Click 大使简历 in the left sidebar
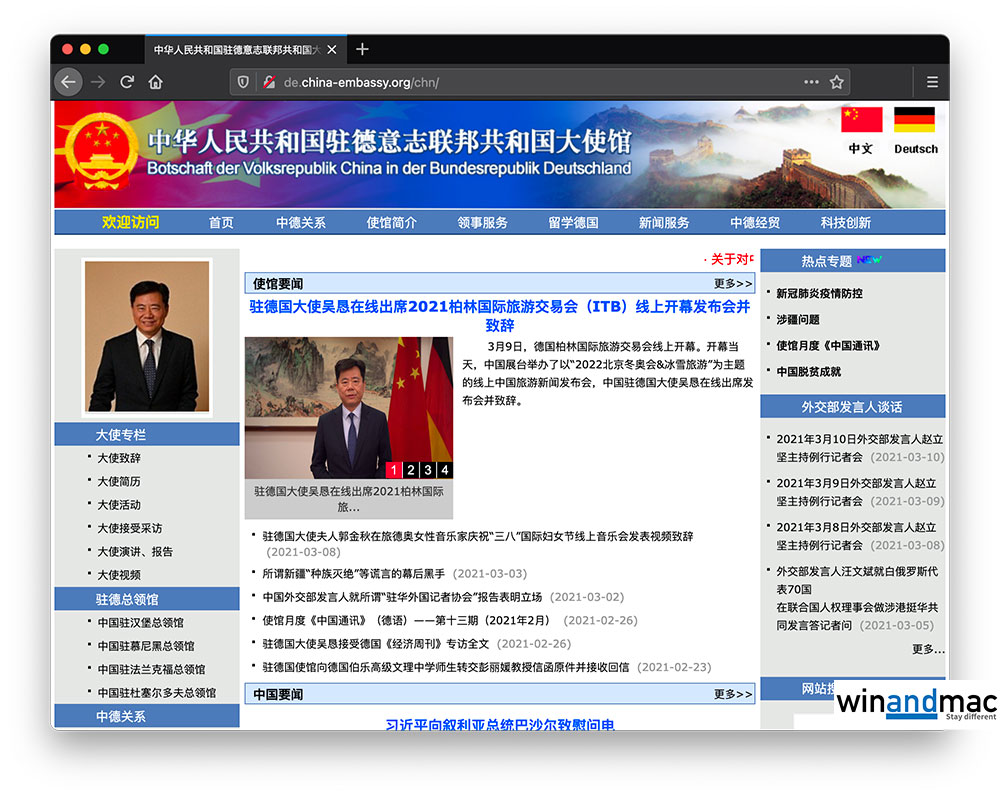This screenshot has width=1000, height=797. tap(119, 482)
